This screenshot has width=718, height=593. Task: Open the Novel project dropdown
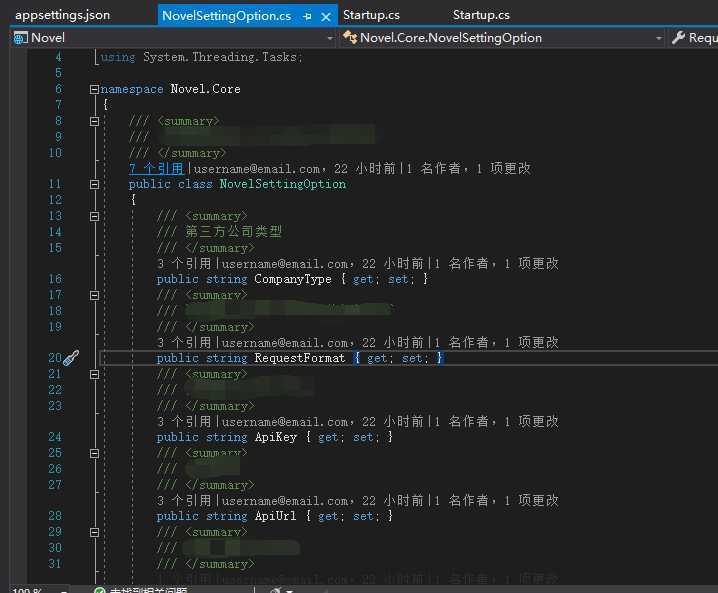pyautogui.click(x=330, y=38)
